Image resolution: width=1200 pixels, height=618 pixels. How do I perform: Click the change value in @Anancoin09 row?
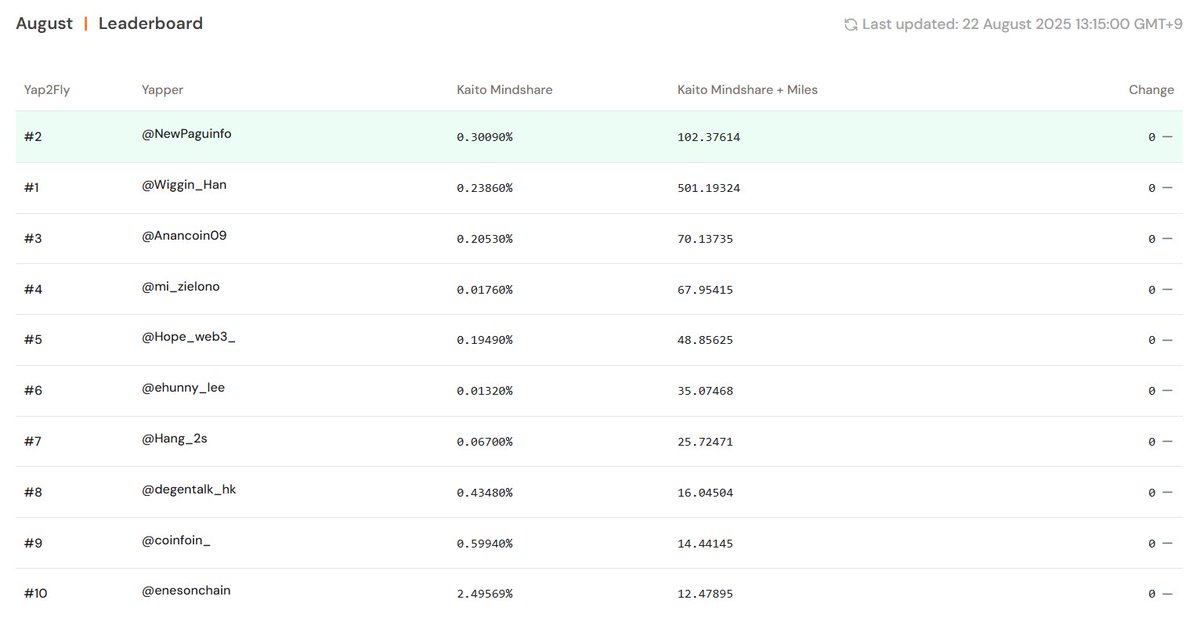point(1160,239)
